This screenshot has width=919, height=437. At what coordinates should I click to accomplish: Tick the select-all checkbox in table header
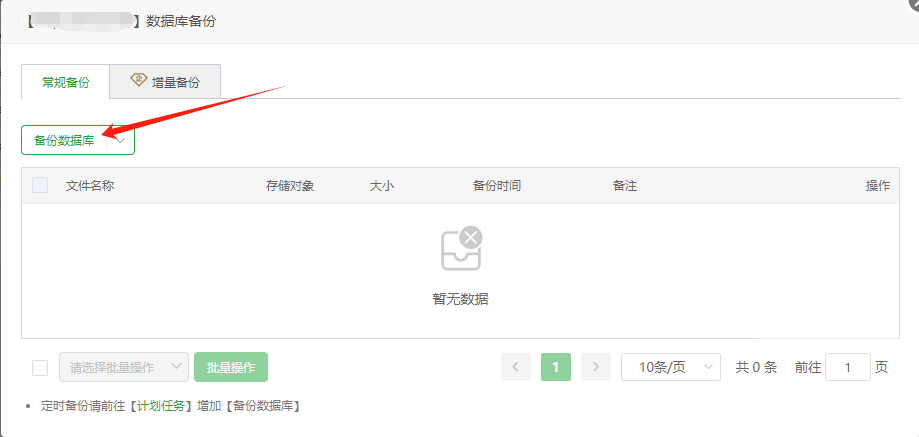click(40, 185)
